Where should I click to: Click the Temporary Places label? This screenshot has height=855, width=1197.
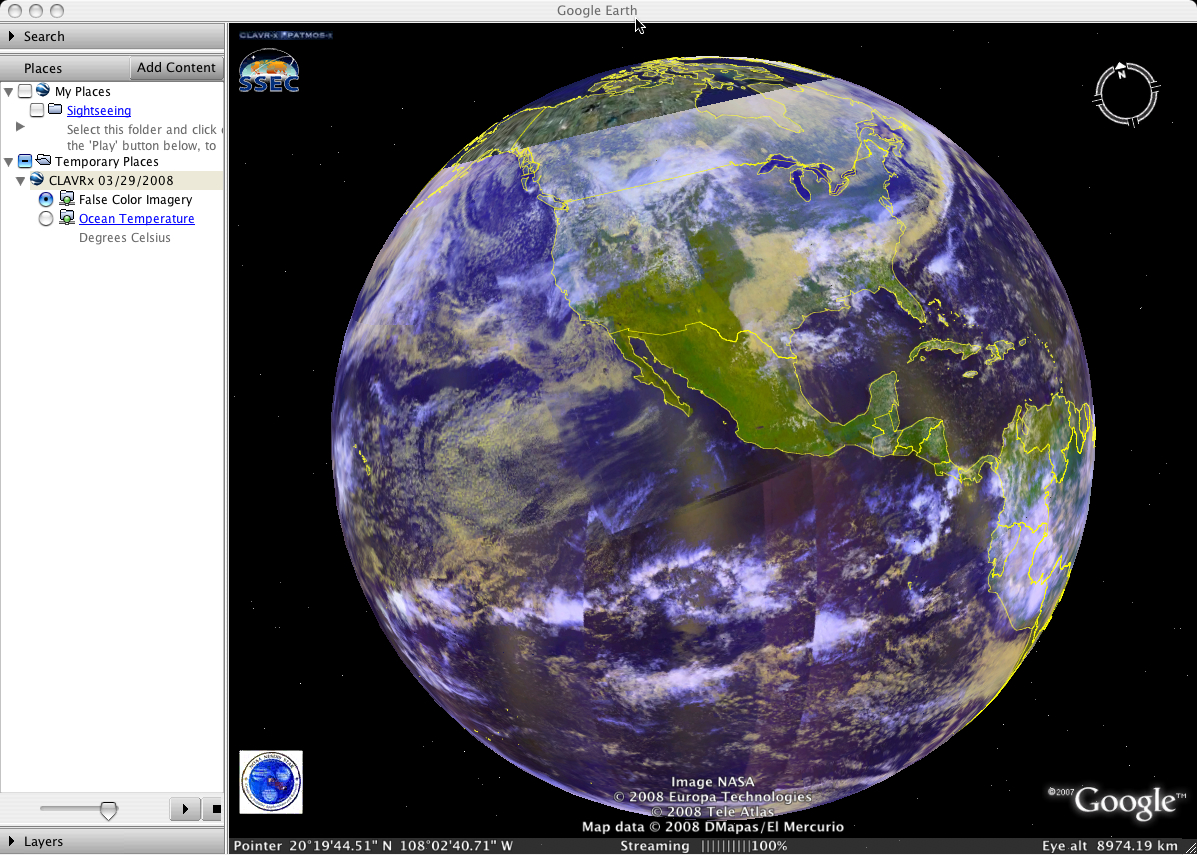[x=107, y=161]
